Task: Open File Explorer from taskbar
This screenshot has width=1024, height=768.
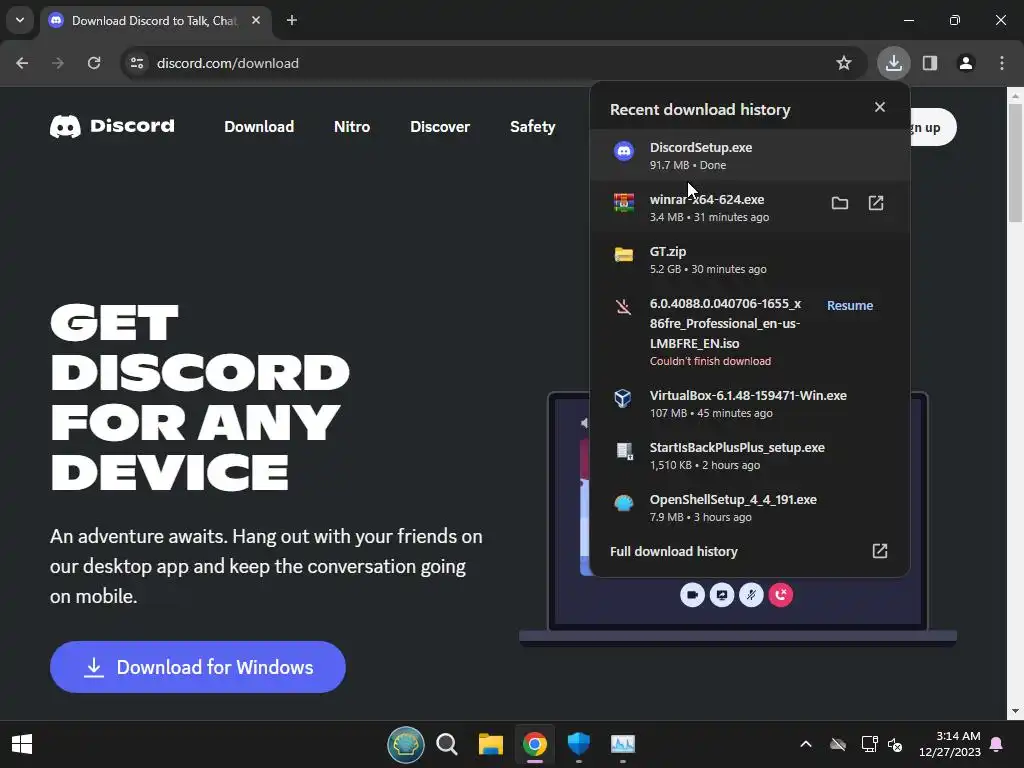Action: pyautogui.click(x=490, y=744)
